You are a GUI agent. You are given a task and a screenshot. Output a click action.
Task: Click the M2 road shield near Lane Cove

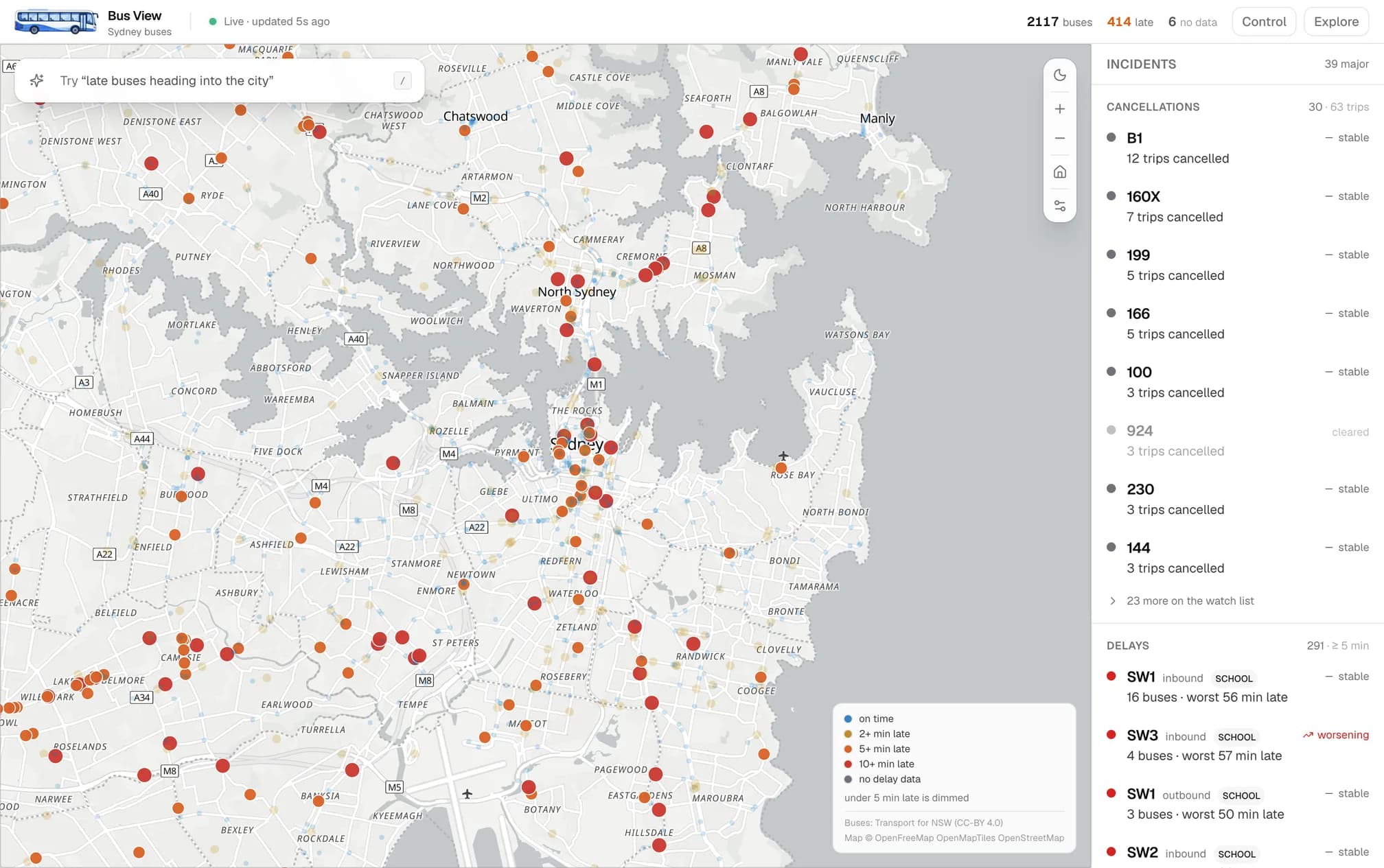tap(479, 198)
